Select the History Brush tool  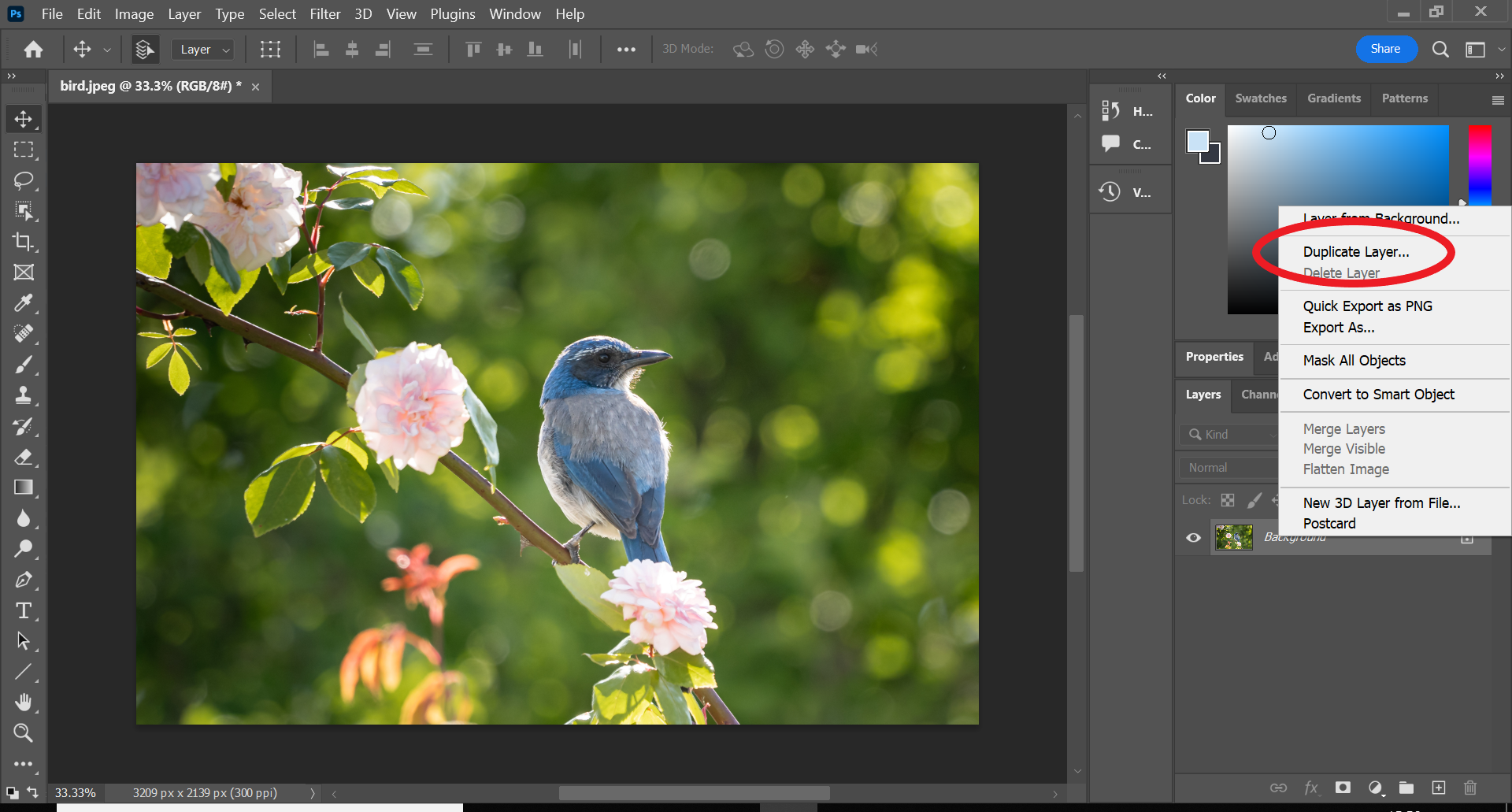tap(24, 426)
